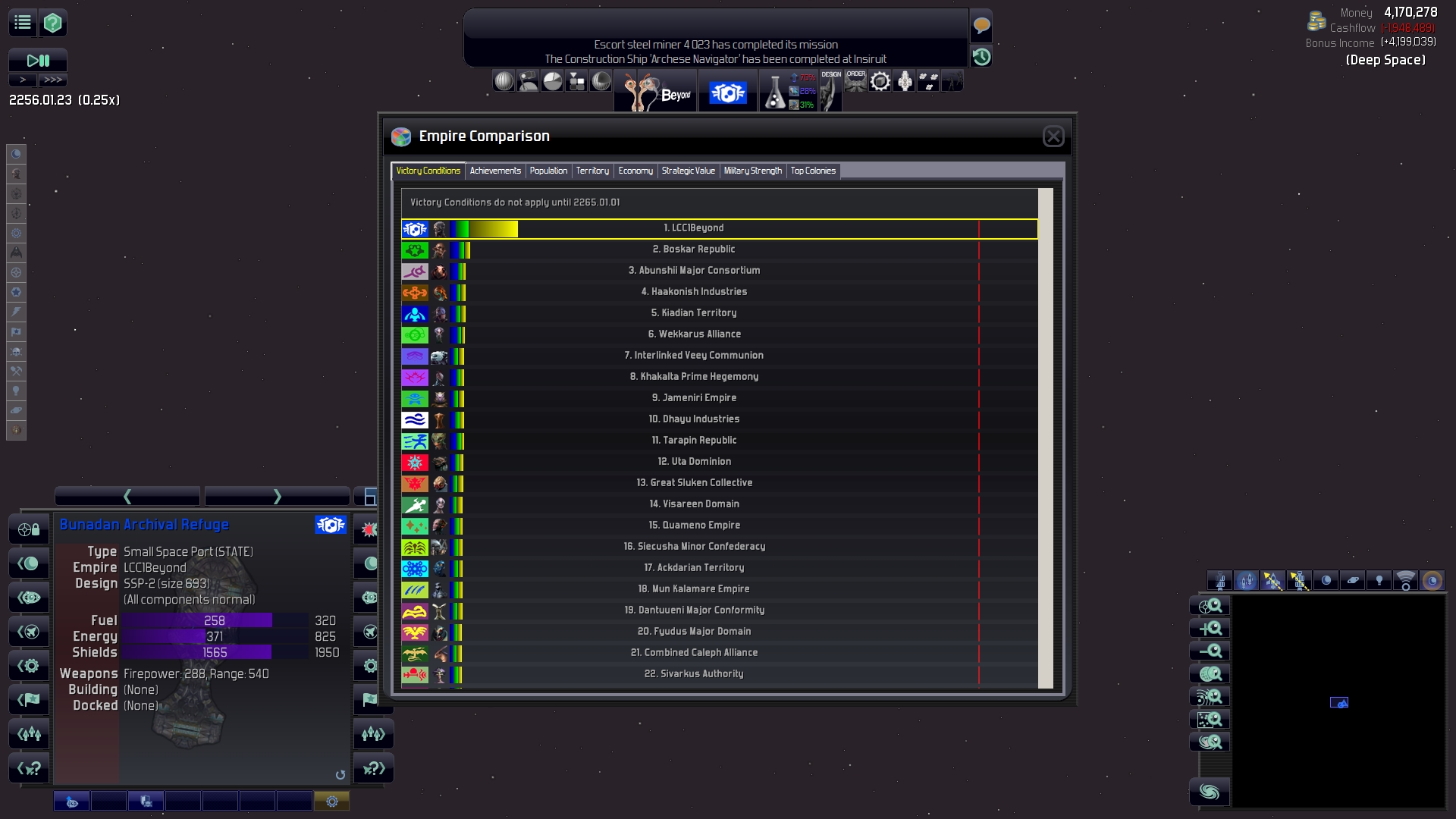Open the research flask screen
Screen dimensions: 1456x819
coord(774,93)
